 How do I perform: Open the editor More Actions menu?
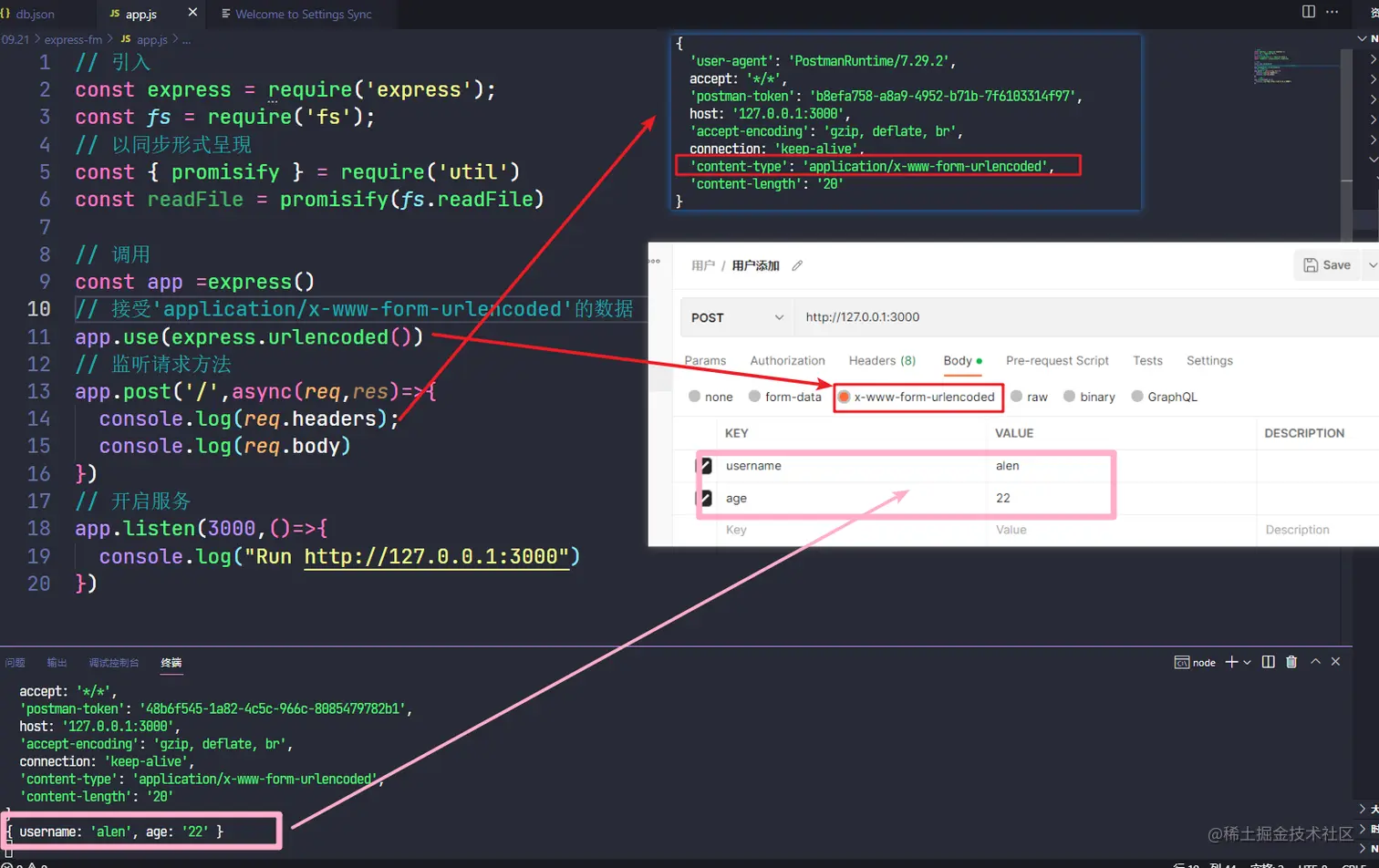pyautogui.click(x=1332, y=12)
